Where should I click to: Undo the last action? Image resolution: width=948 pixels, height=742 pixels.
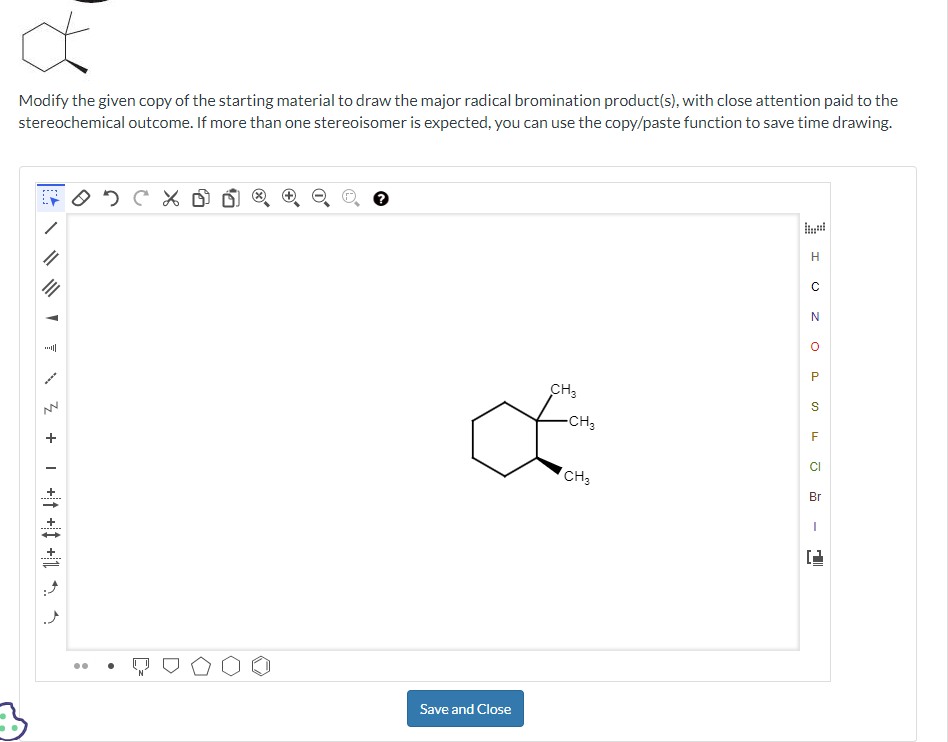(111, 198)
